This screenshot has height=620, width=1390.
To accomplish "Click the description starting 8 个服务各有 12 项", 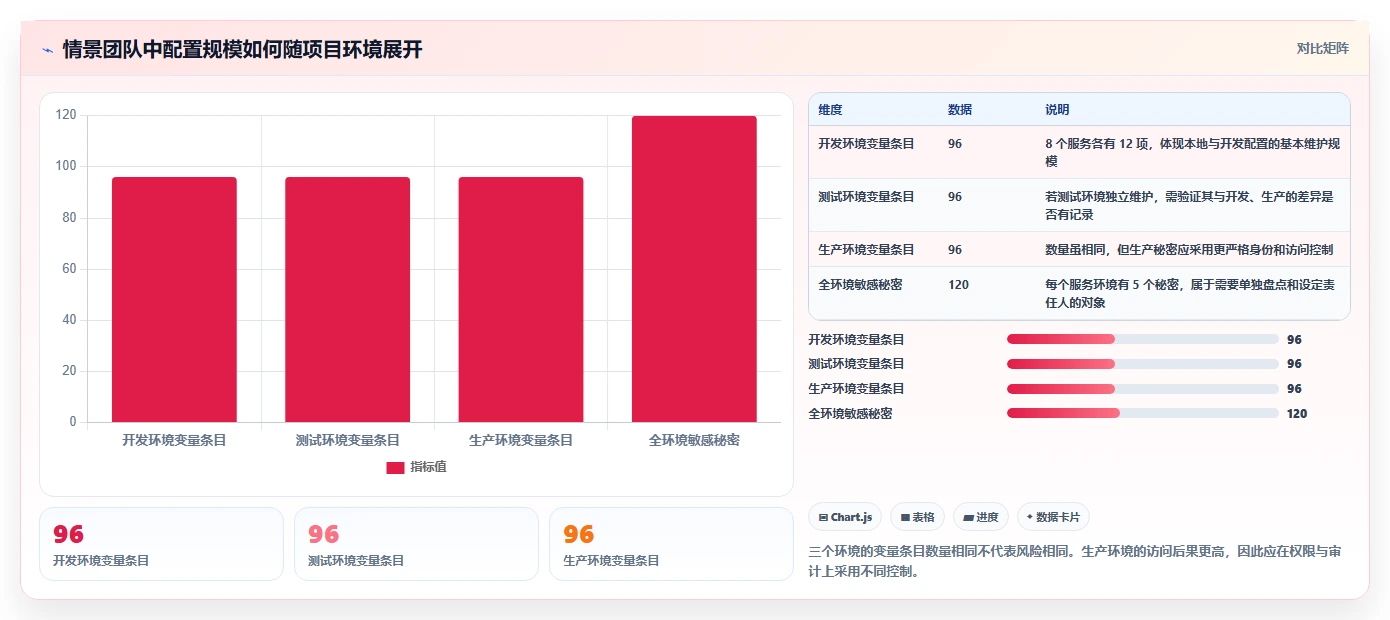I will click(x=1192, y=152).
